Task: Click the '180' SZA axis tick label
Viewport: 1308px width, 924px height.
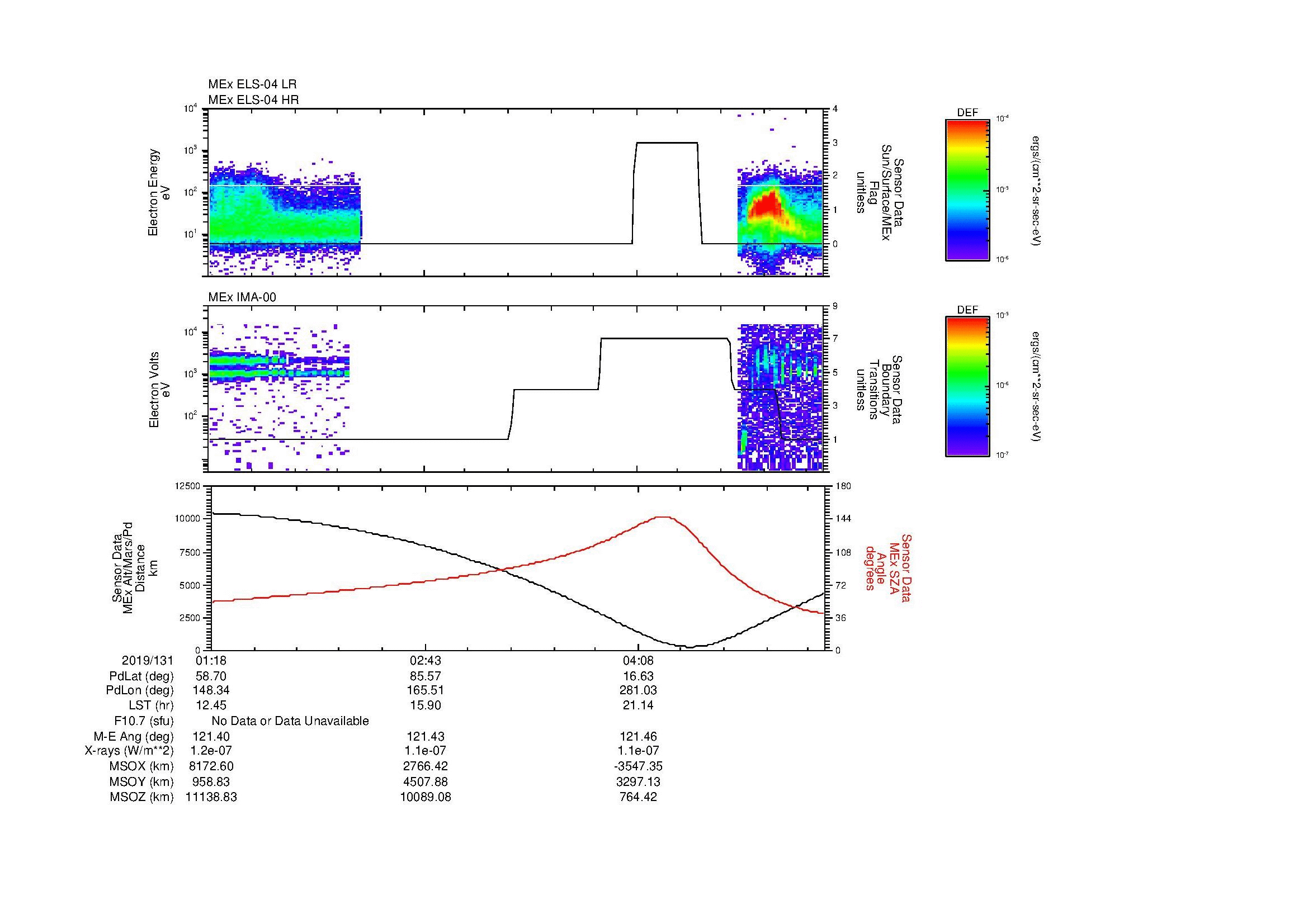Action: pyautogui.click(x=843, y=486)
